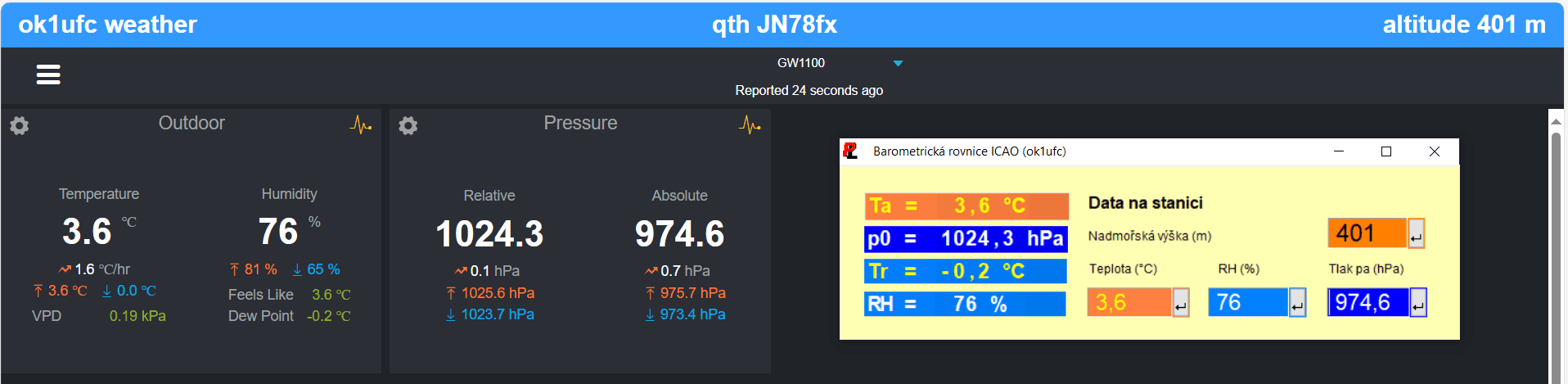Click the Barometrická rovnice window app icon

pos(851,151)
